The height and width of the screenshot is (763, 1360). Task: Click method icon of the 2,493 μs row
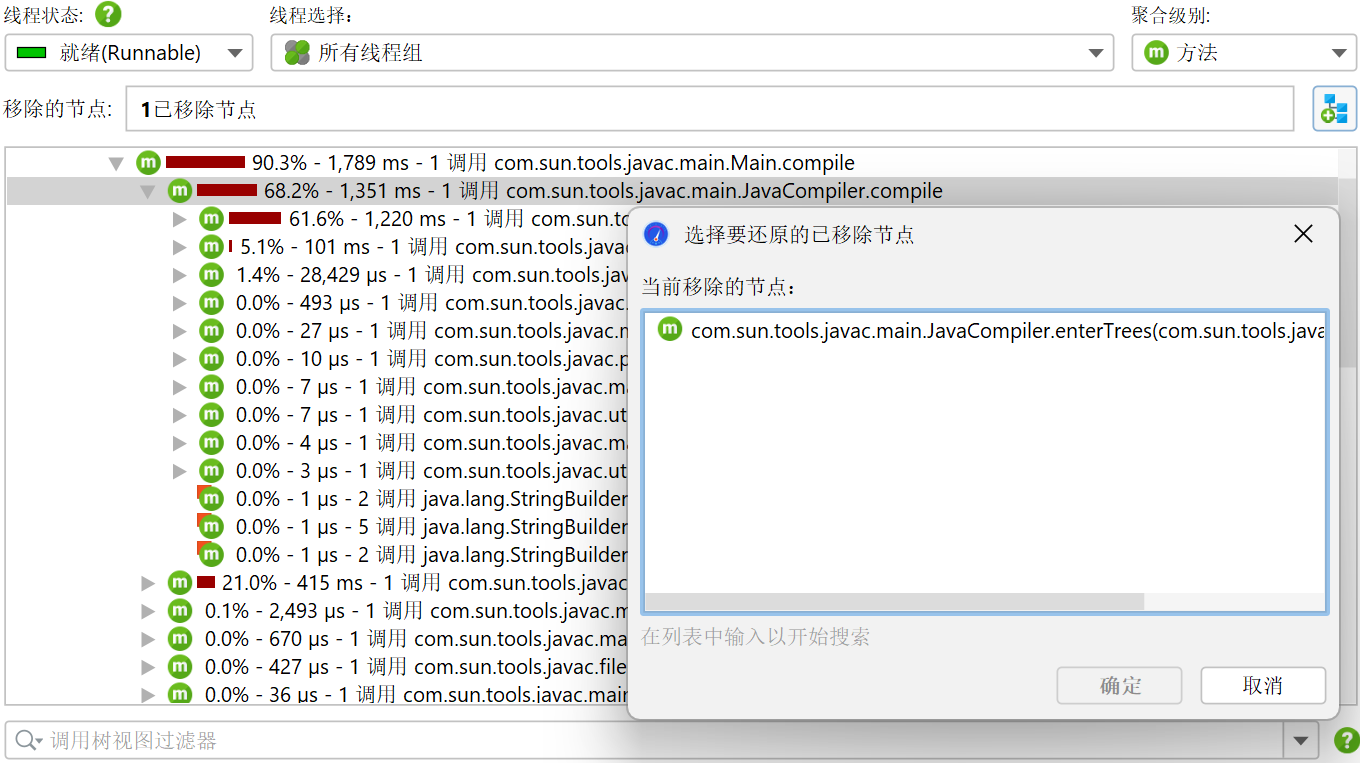pyautogui.click(x=180, y=611)
